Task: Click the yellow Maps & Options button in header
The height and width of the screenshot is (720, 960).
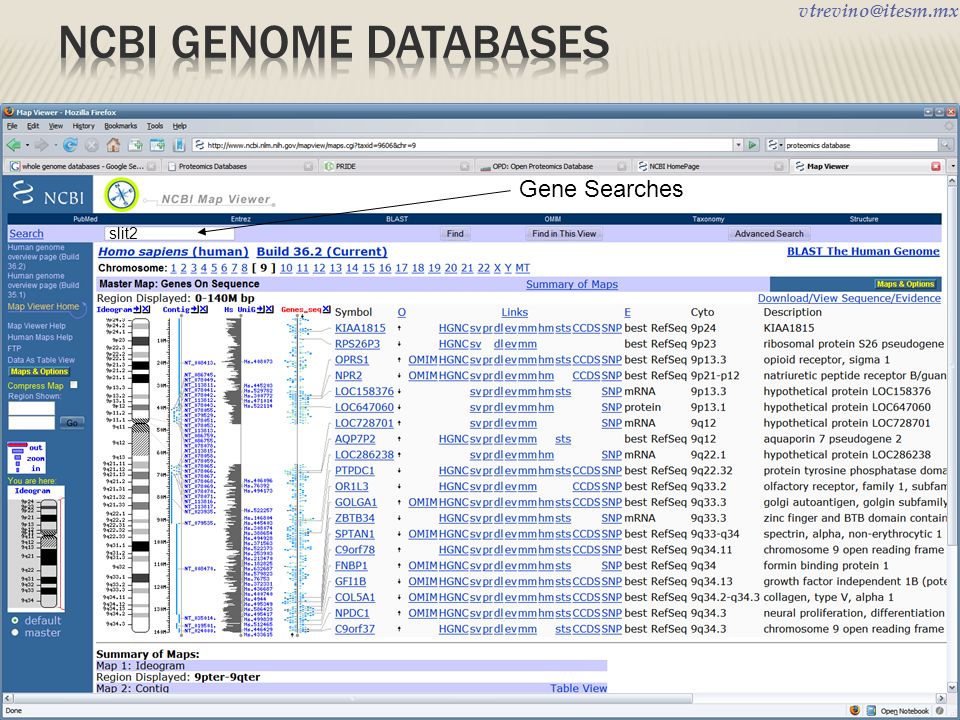Action: (906, 284)
